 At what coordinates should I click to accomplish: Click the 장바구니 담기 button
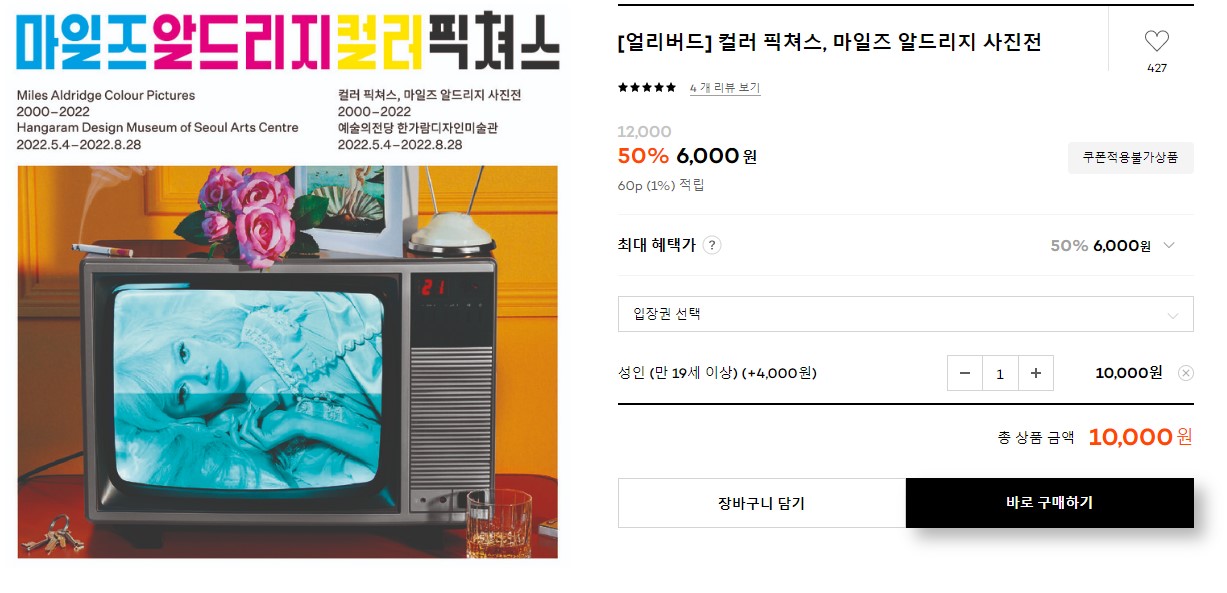pos(762,503)
